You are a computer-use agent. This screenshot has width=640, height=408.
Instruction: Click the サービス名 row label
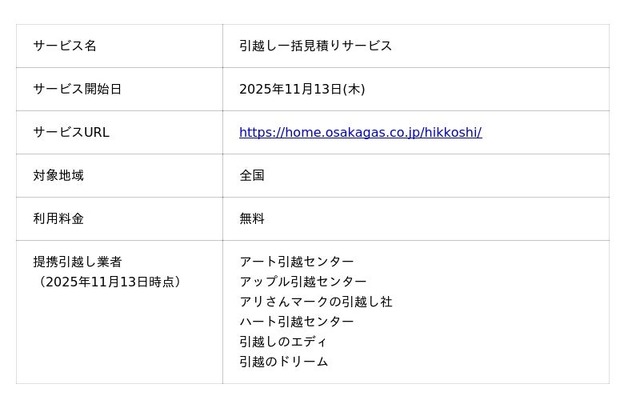point(65,46)
